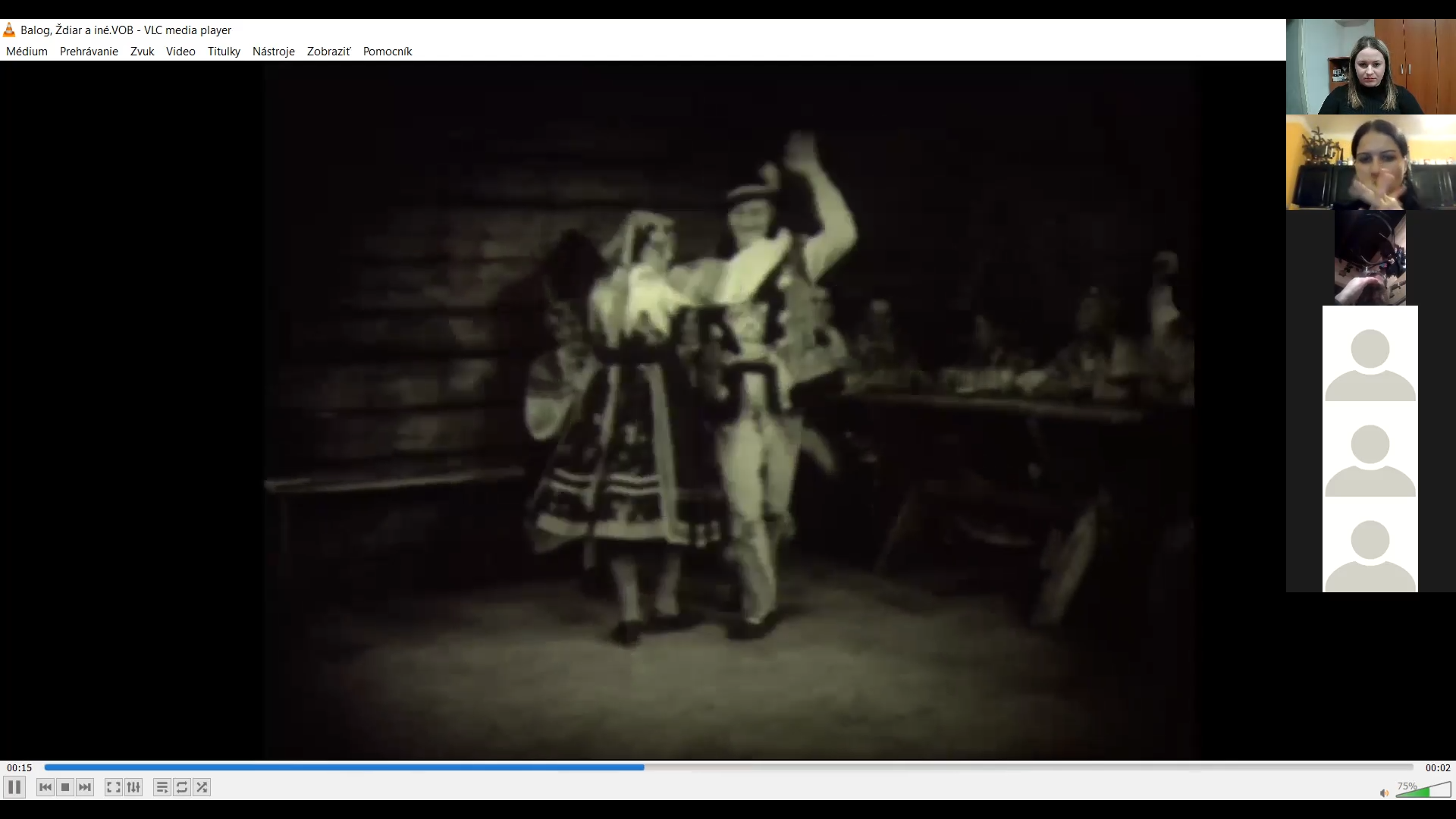This screenshot has width=1456, height=819.
Task: Skip to previous media item
Action: click(x=45, y=787)
